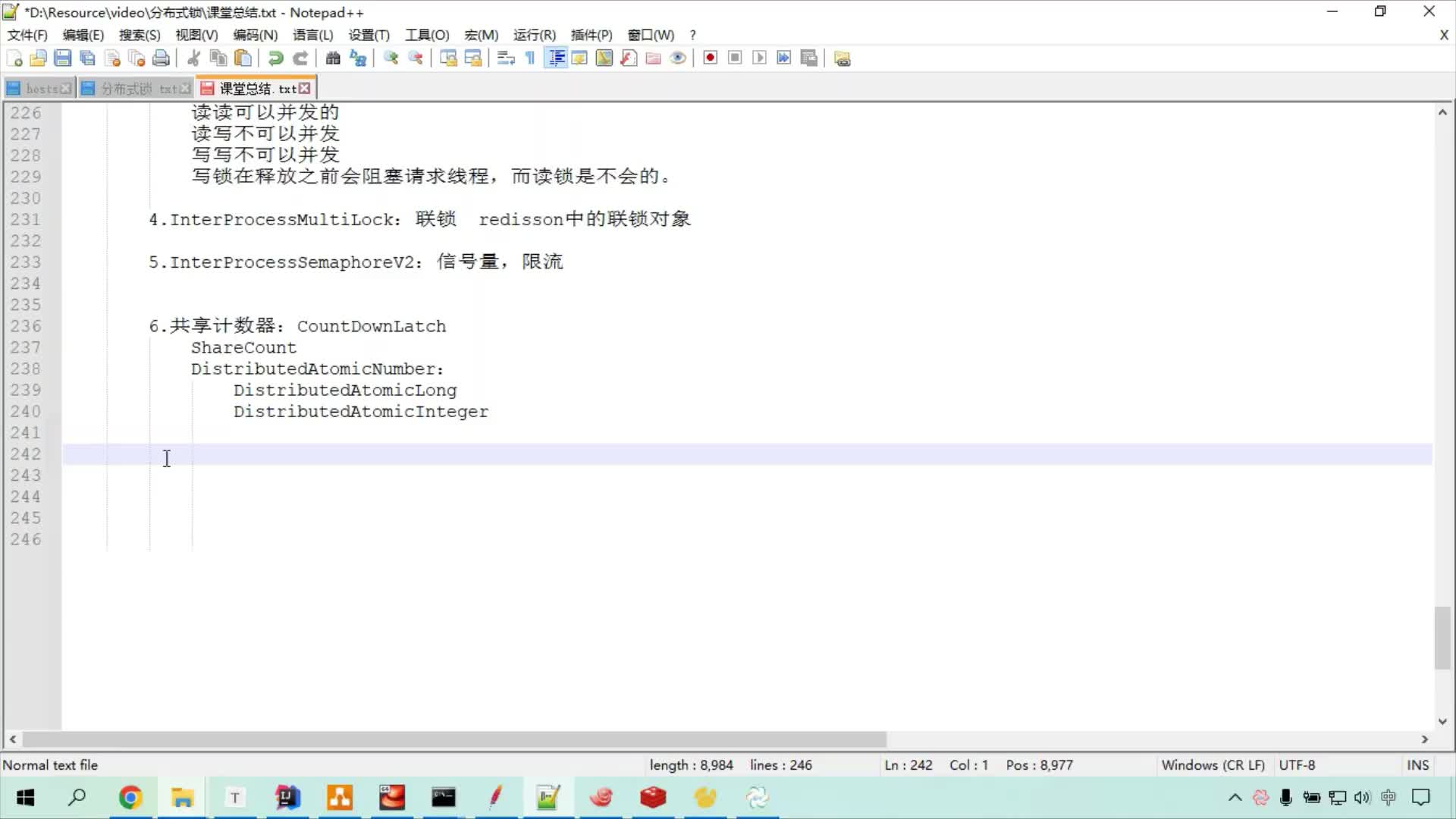The height and width of the screenshot is (819, 1456).
Task: Print the document using printer icon
Action: pos(161,58)
